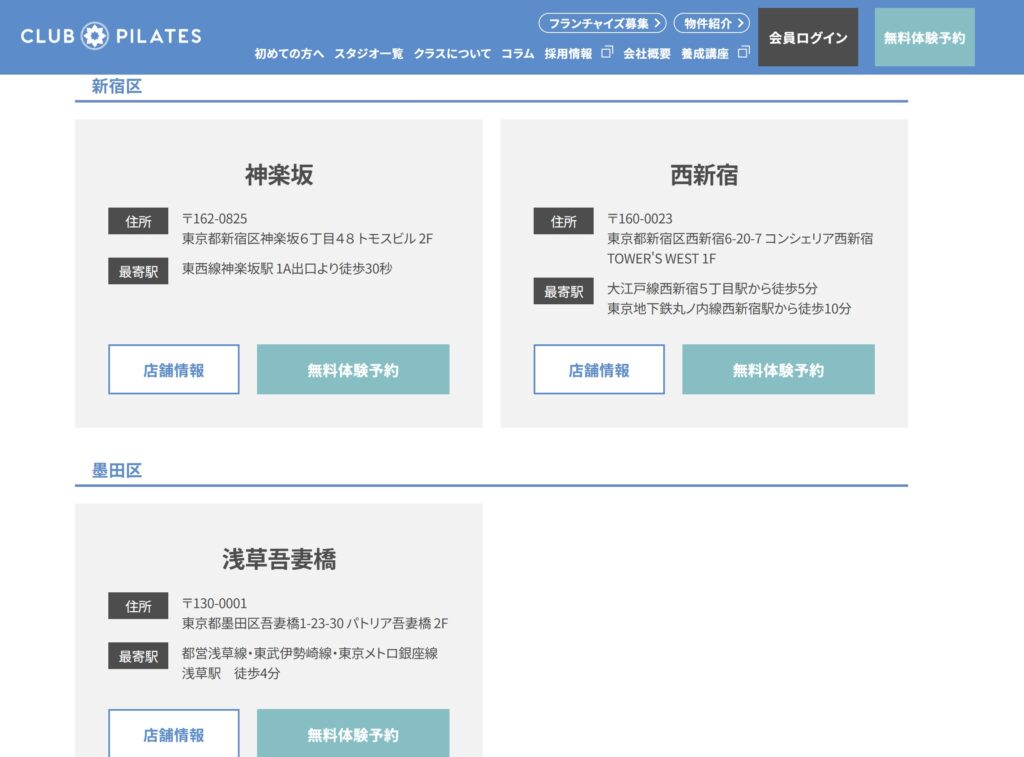Open 店舗情報 for 神楽坂 studio
This screenshot has height=757, width=1024.
click(174, 370)
